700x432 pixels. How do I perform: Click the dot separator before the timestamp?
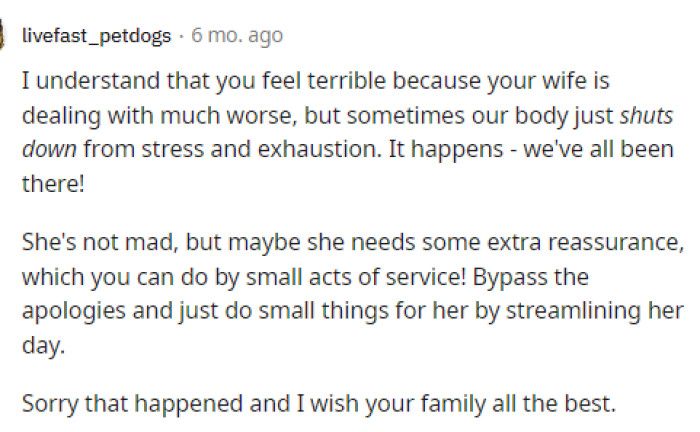[181, 36]
